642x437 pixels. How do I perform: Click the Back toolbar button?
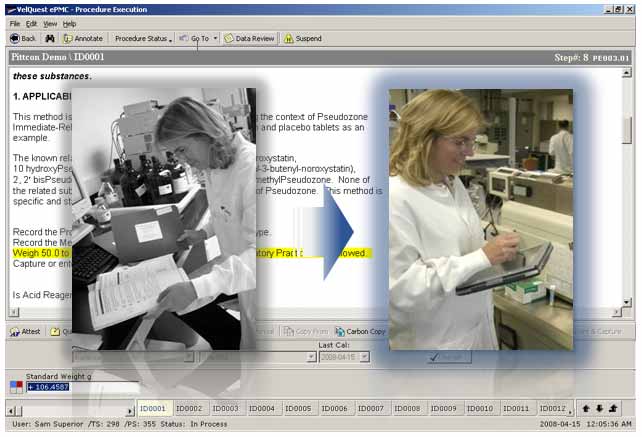pos(23,38)
